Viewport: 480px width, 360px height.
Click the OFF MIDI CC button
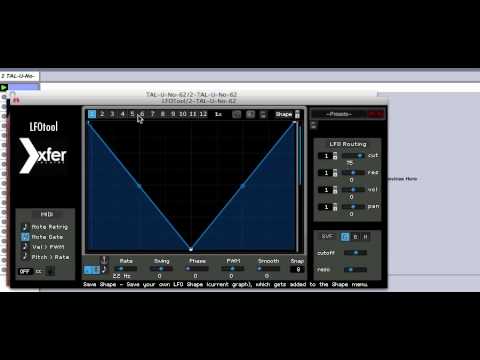(25, 271)
